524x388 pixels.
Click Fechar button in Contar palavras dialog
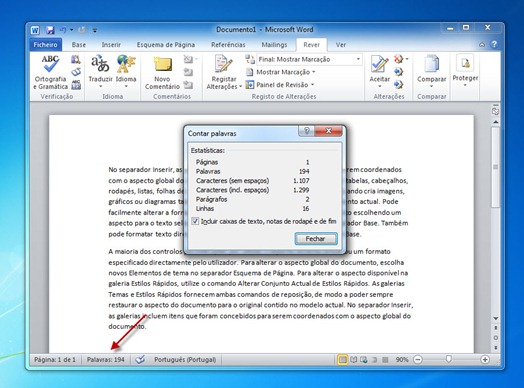[316, 239]
